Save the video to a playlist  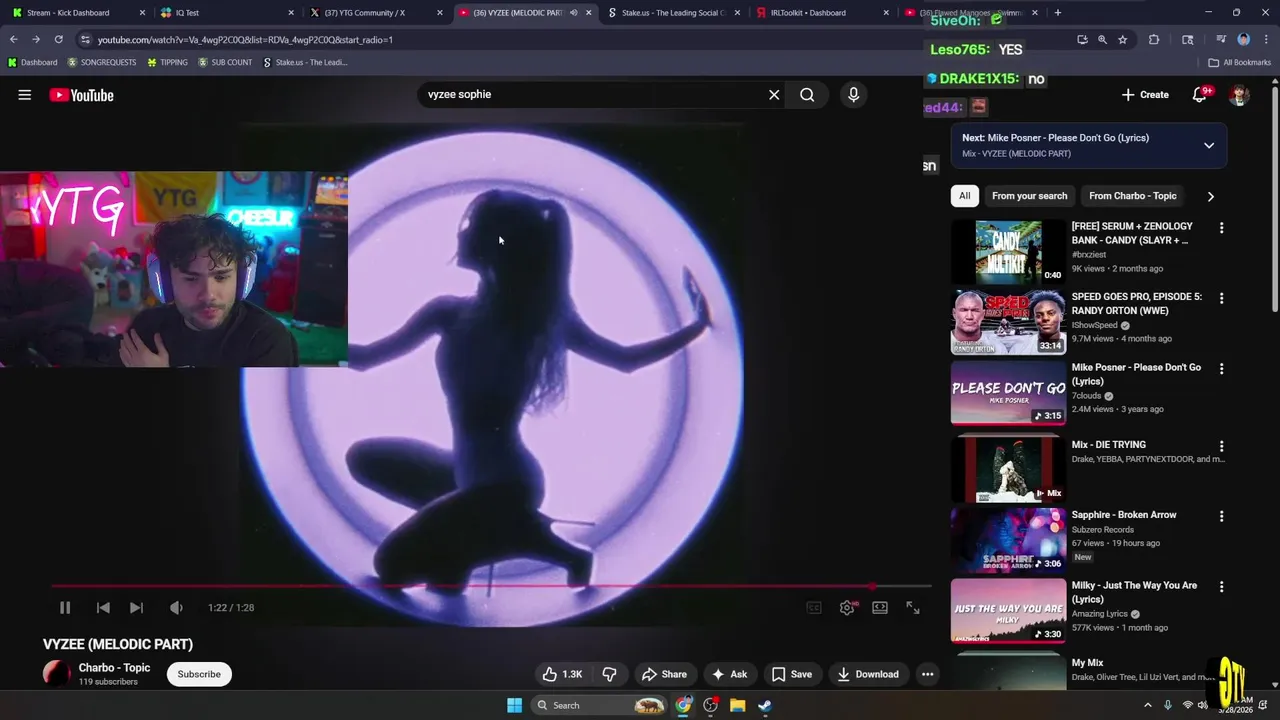pyautogui.click(x=792, y=674)
